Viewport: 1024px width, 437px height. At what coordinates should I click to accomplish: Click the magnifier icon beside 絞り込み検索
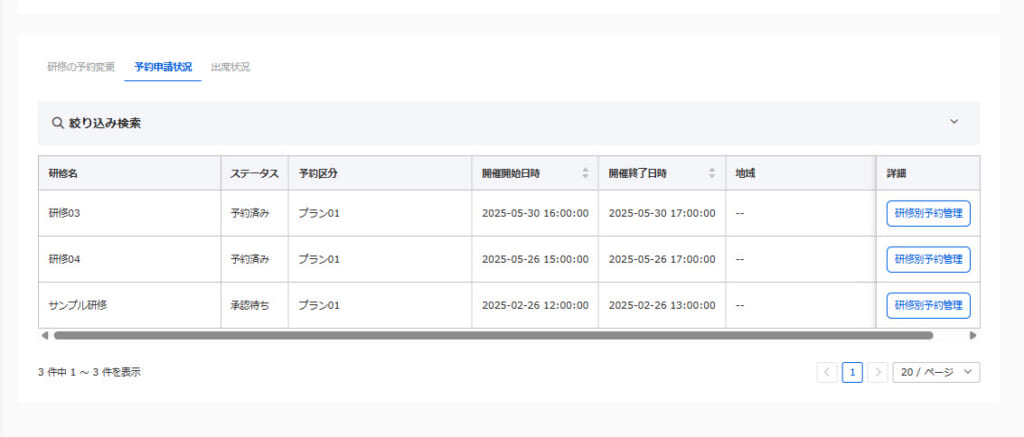[x=57, y=123]
